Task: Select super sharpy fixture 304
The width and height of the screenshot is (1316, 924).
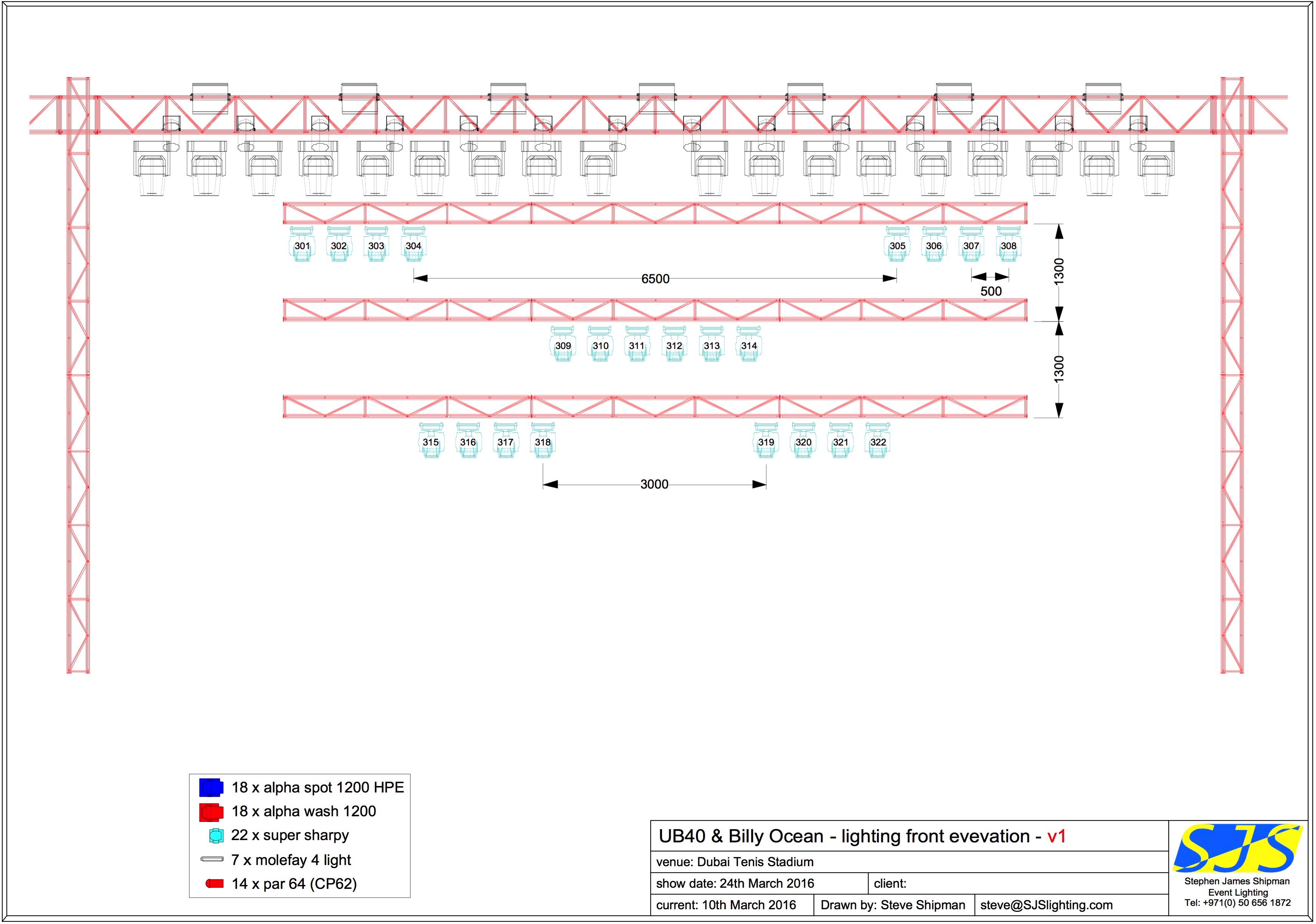Action: click(x=413, y=245)
